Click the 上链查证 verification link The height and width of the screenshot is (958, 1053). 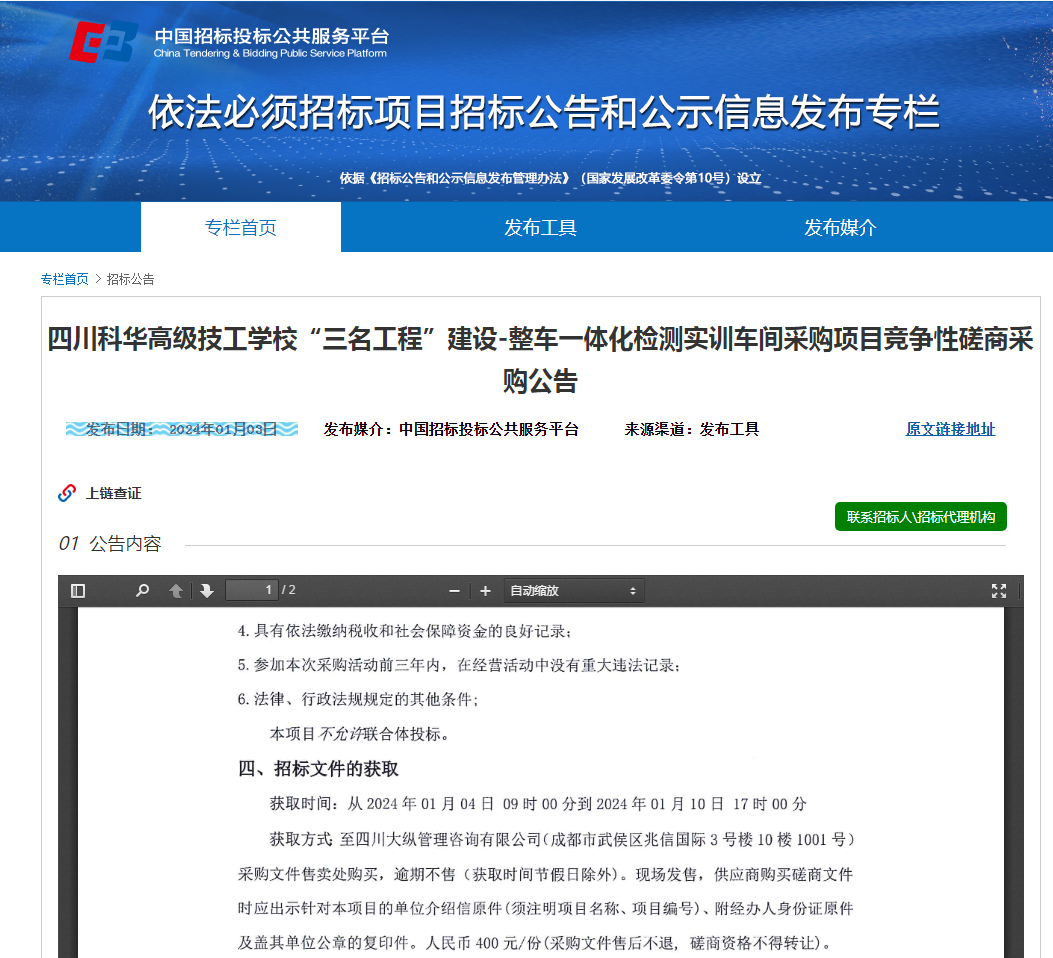(x=113, y=493)
